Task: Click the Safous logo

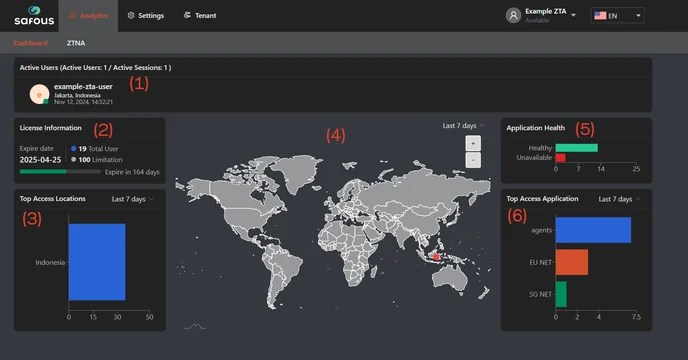Action: tap(34, 16)
